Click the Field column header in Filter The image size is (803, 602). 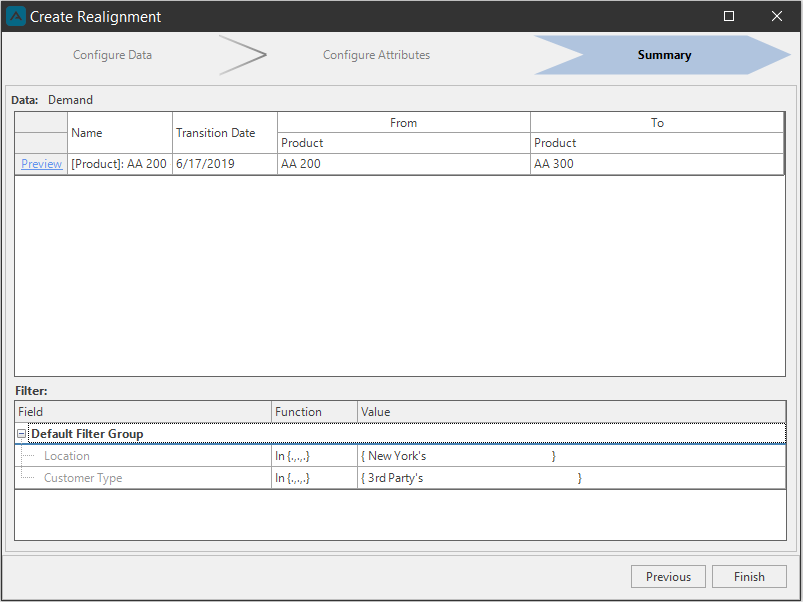point(143,412)
